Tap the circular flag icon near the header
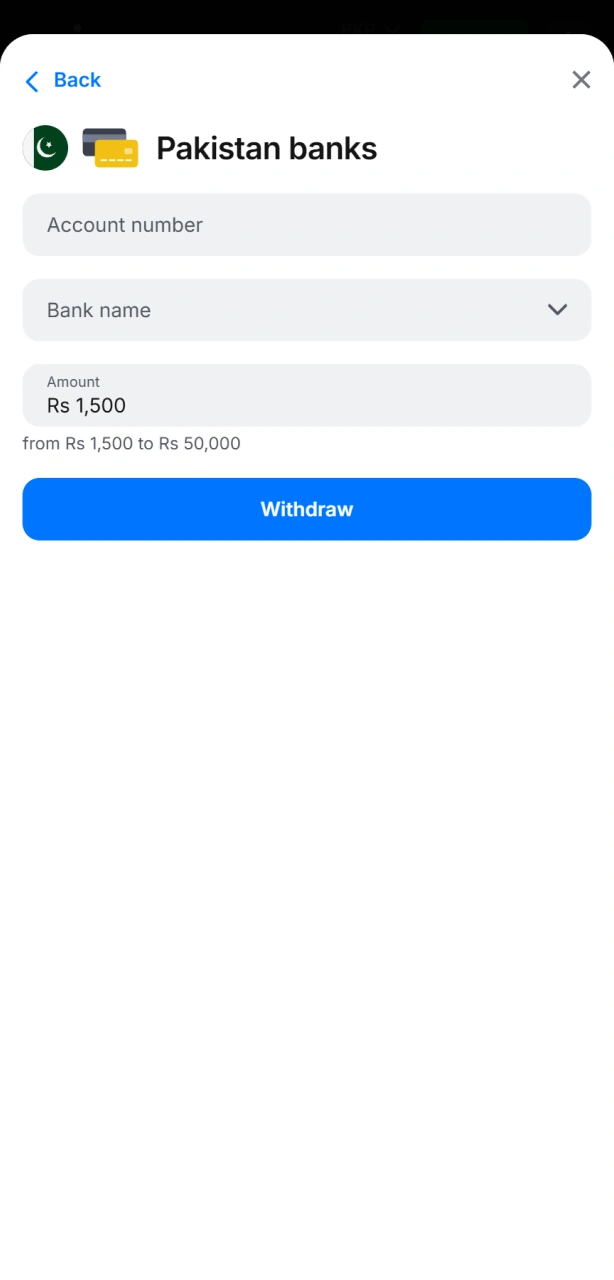The width and height of the screenshot is (614, 1280). pos(44,147)
